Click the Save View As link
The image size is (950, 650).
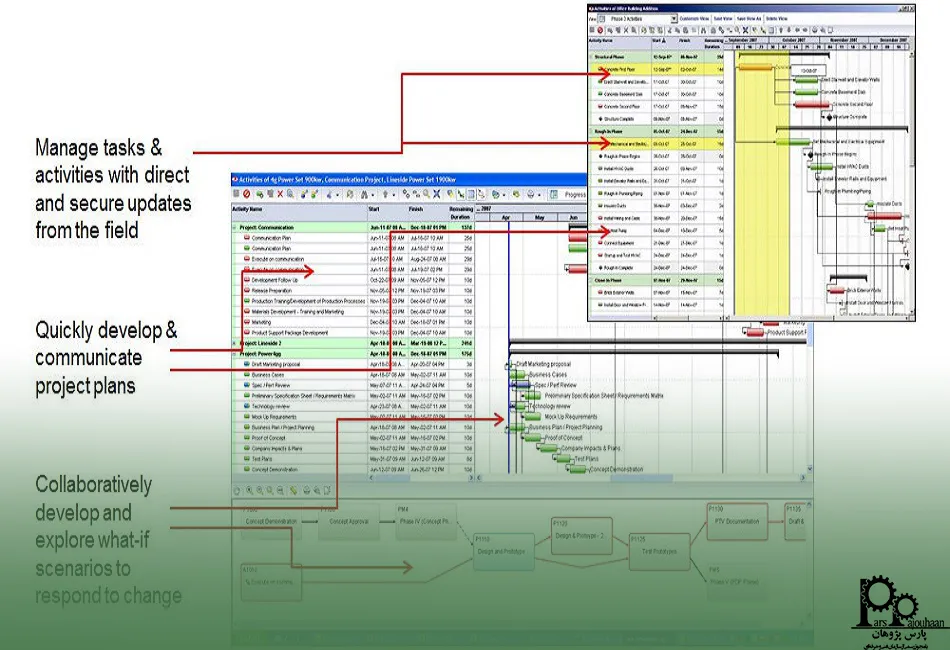point(750,18)
